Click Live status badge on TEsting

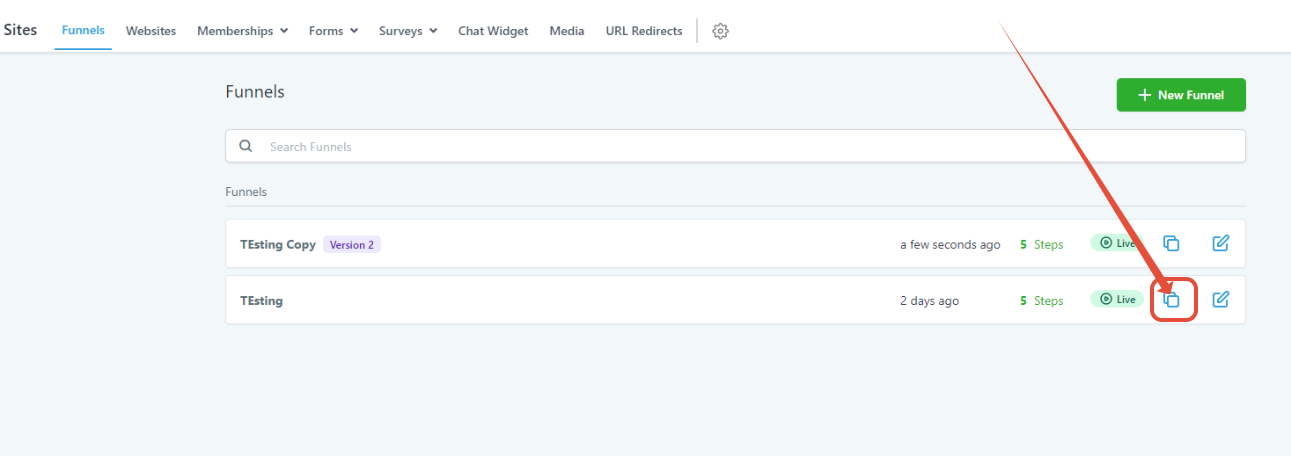click(x=1116, y=299)
